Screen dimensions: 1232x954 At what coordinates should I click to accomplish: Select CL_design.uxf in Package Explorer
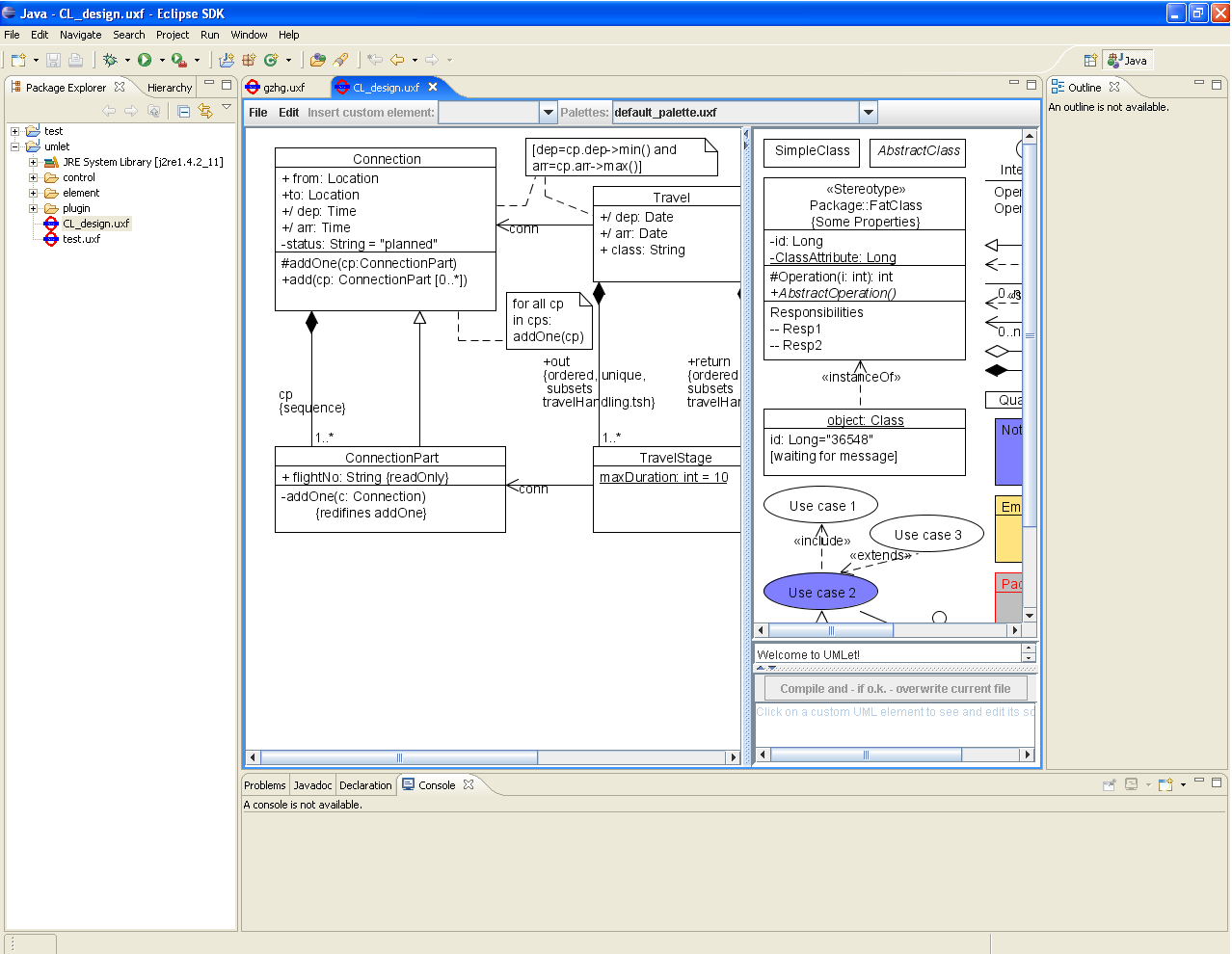coord(95,224)
